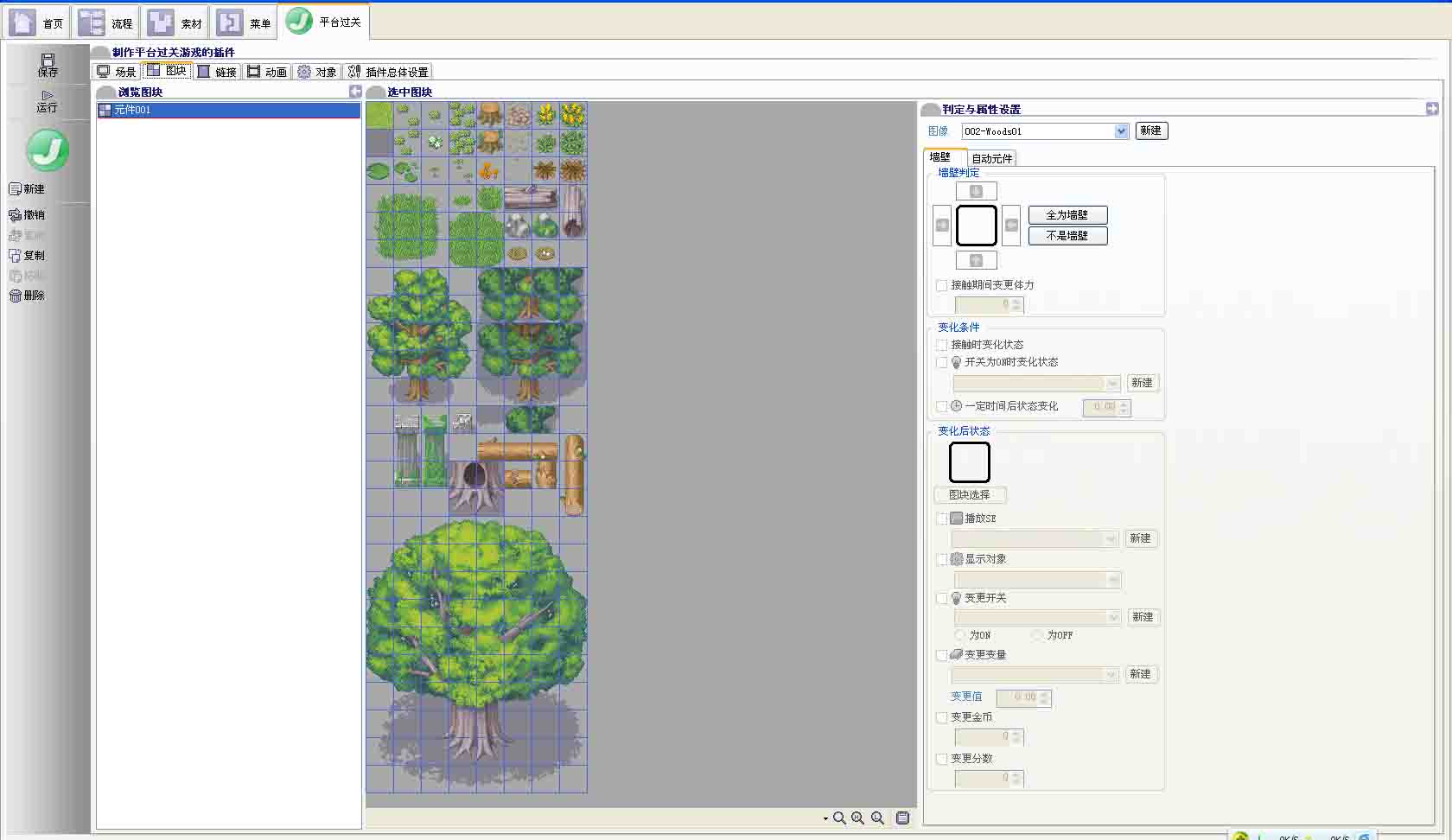This screenshot has height=840, width=1452.
Task: Enable 一定时间后状态变化 checkbox
Action: tap(942, 406)
